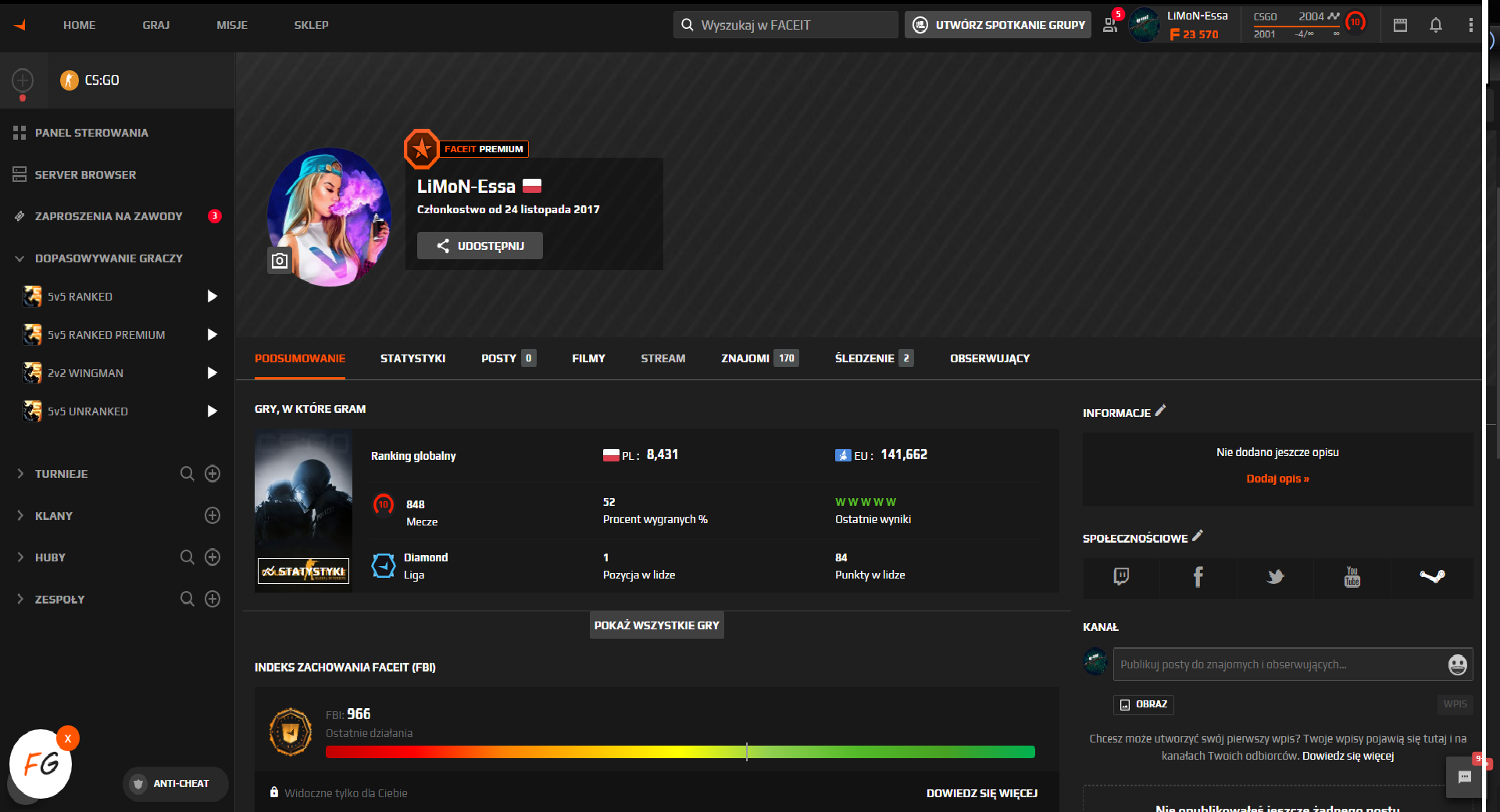Viewport: 1500px width, 812px height.
Task: Search hubs with the Huby magnifier
Action: coord(187,557)
